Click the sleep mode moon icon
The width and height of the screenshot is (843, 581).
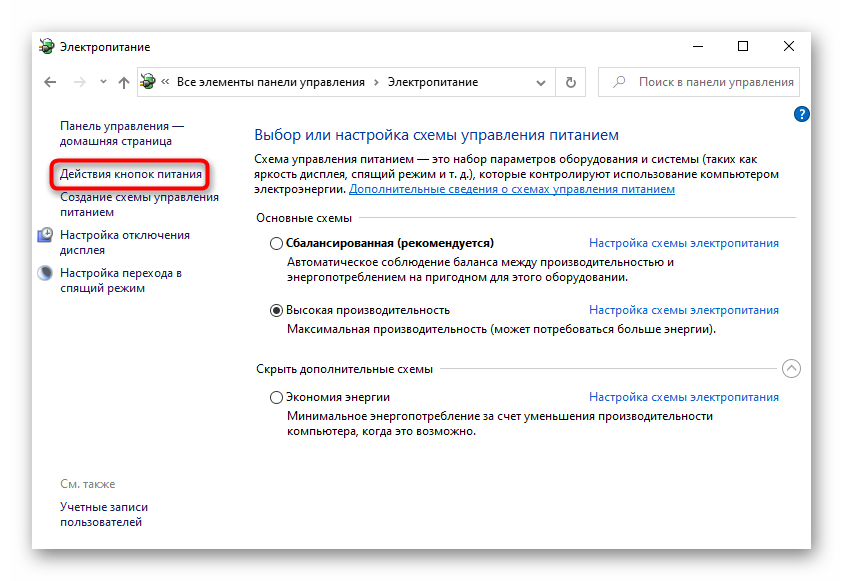46,273
